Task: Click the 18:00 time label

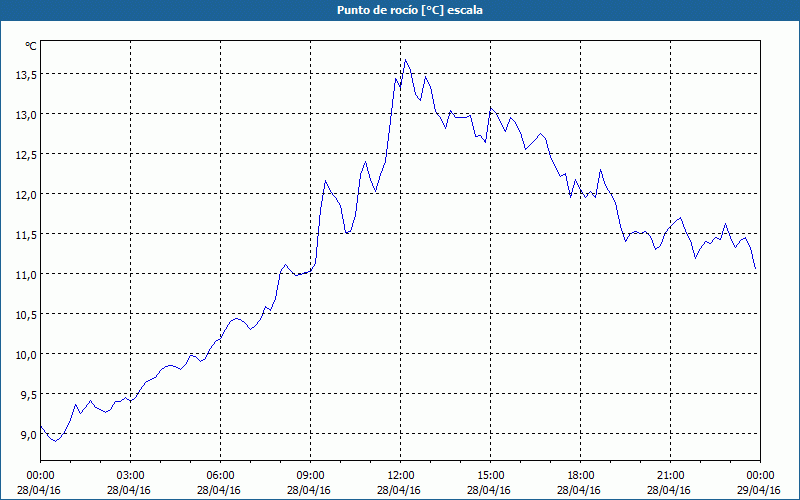Action: coord(581,476)
